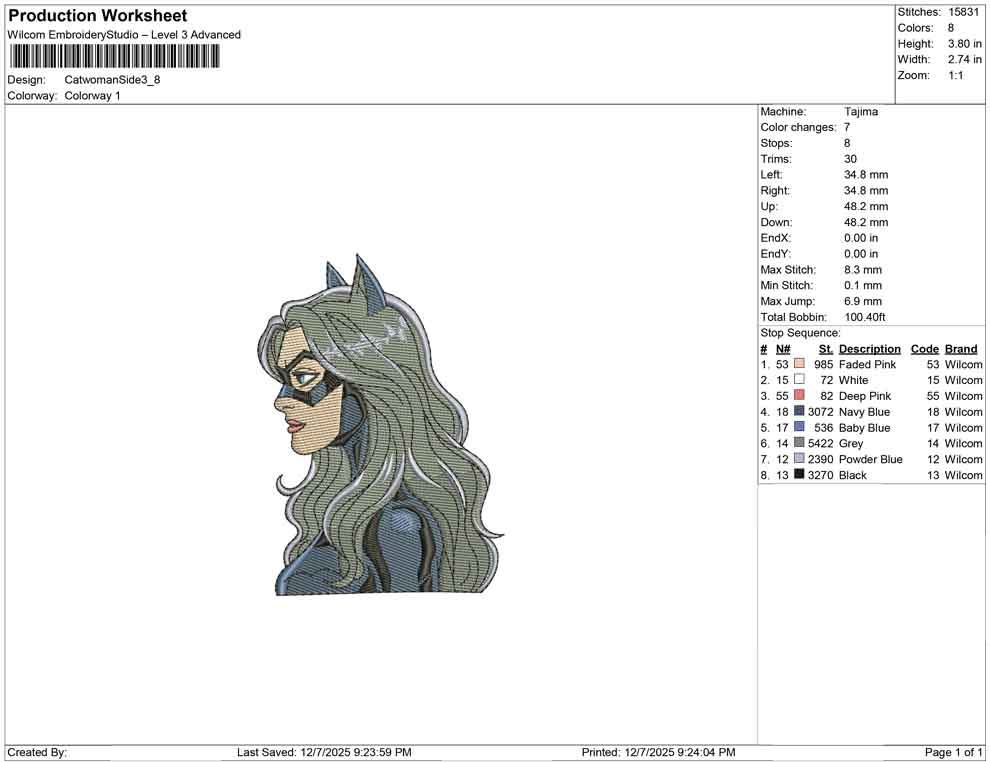Click the Machine value Tajima

tap(862, 111)
